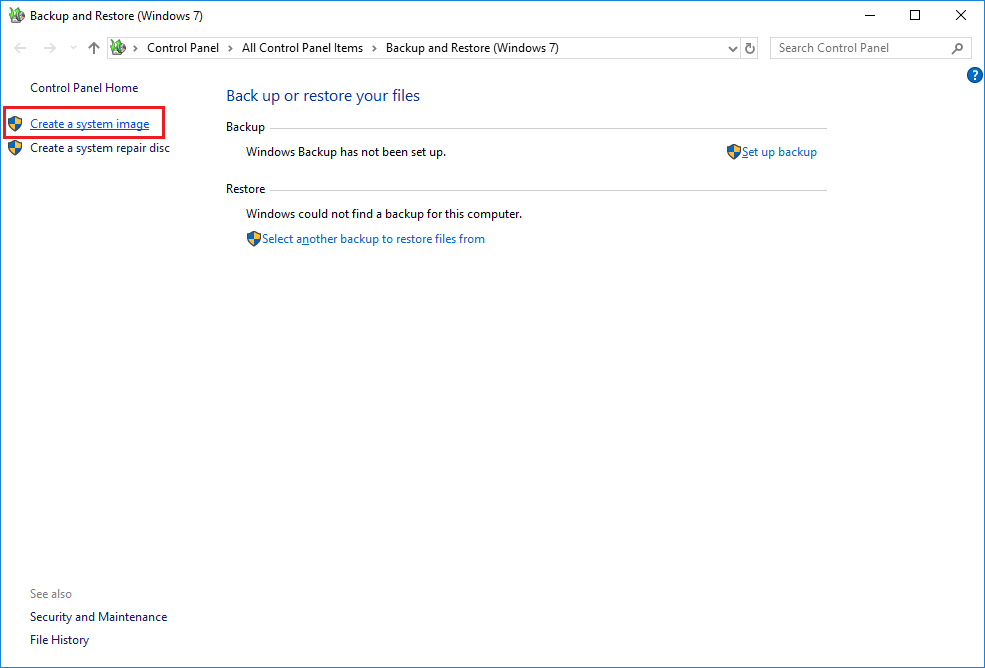Select All Control Panel Items breadcrumb
Image resolution: width=985 pixels, height=668 pixels.
[x=302, y=48]
